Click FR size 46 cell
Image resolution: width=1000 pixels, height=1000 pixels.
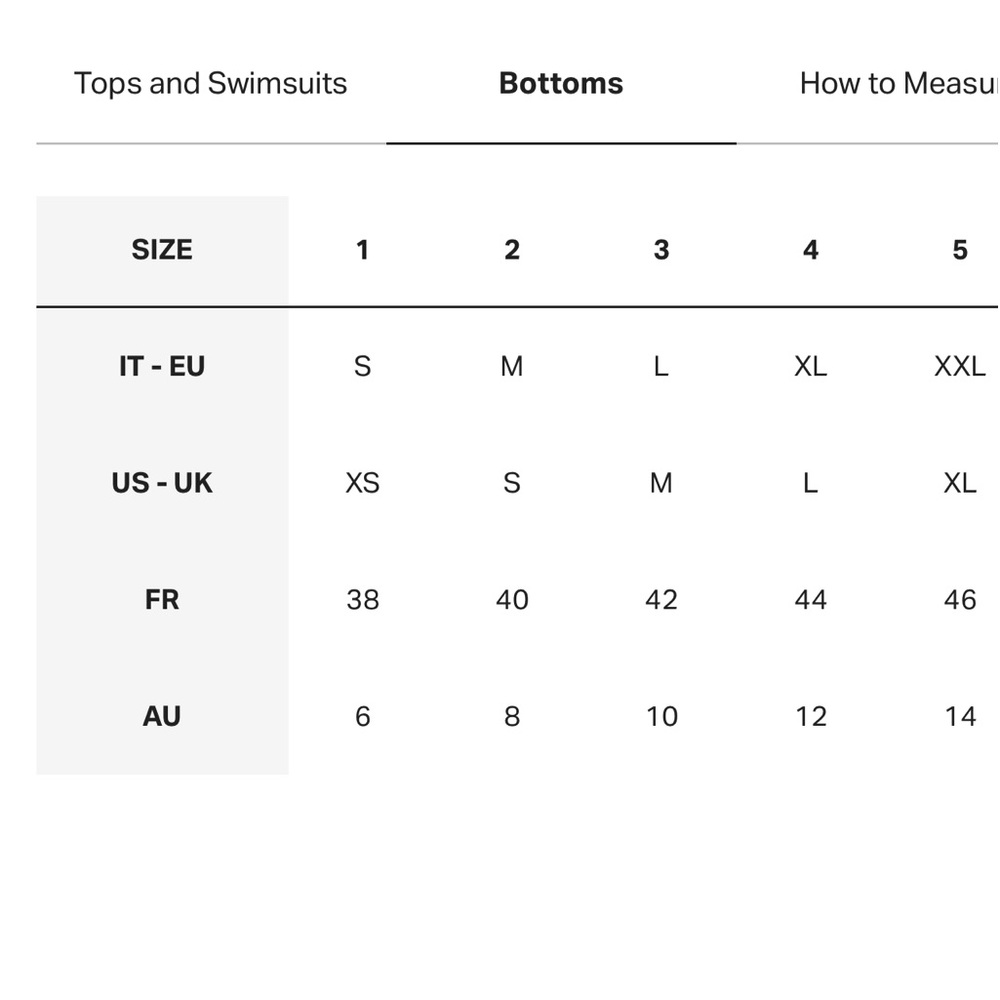960,600
